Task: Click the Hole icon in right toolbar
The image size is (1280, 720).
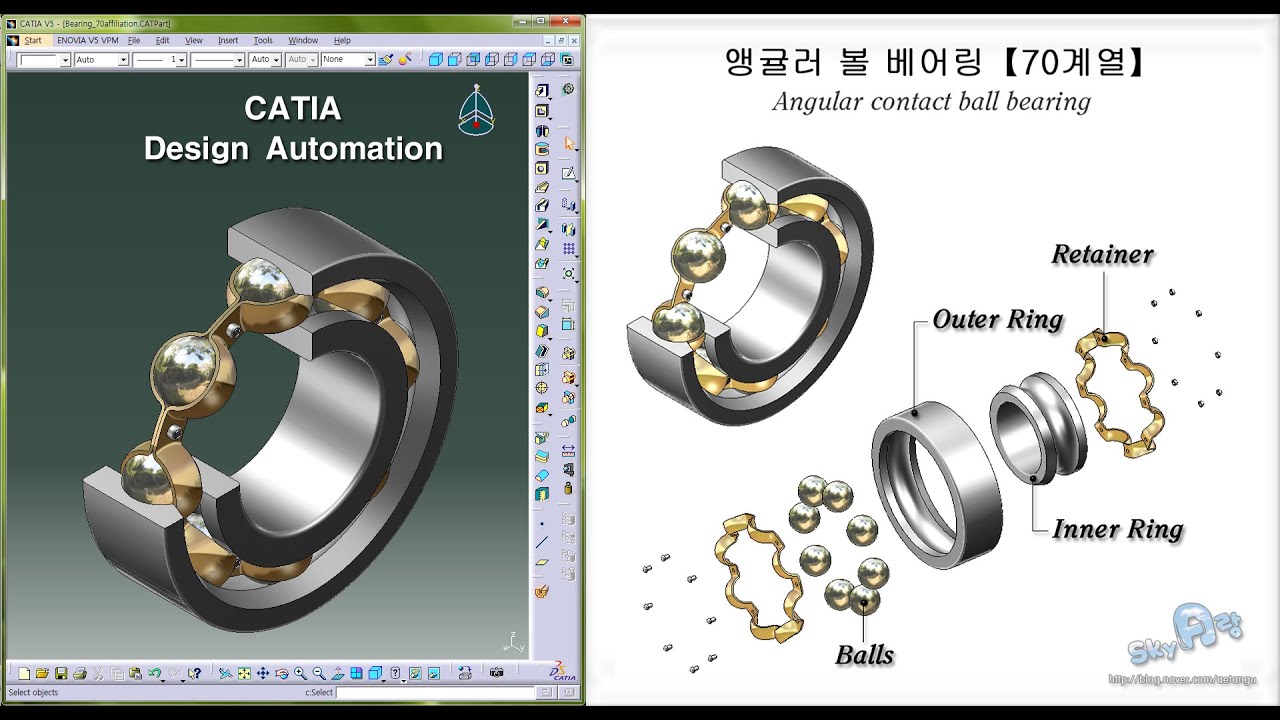Action: 542,168
